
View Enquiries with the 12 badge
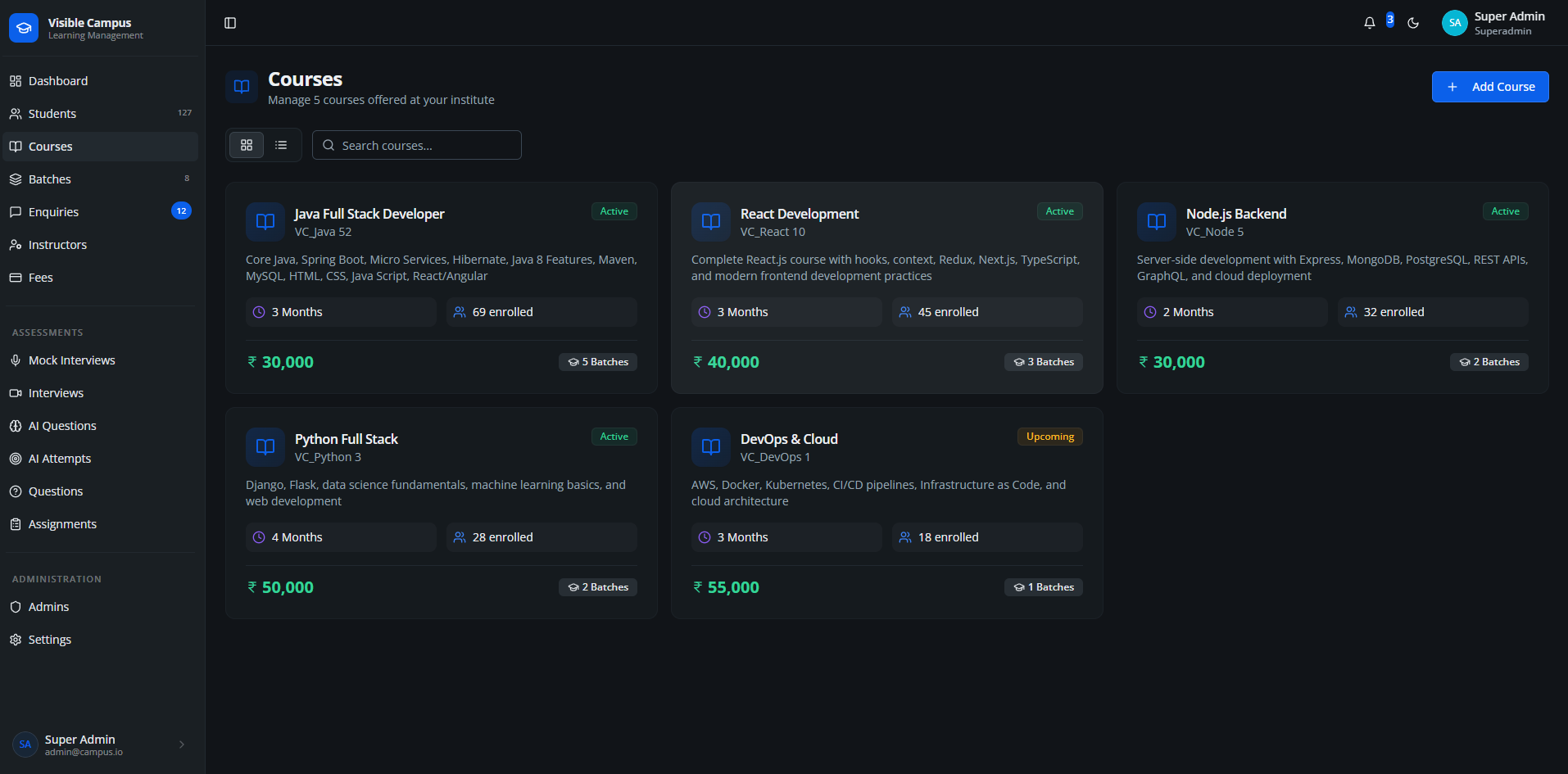click(x=54, y=211)
